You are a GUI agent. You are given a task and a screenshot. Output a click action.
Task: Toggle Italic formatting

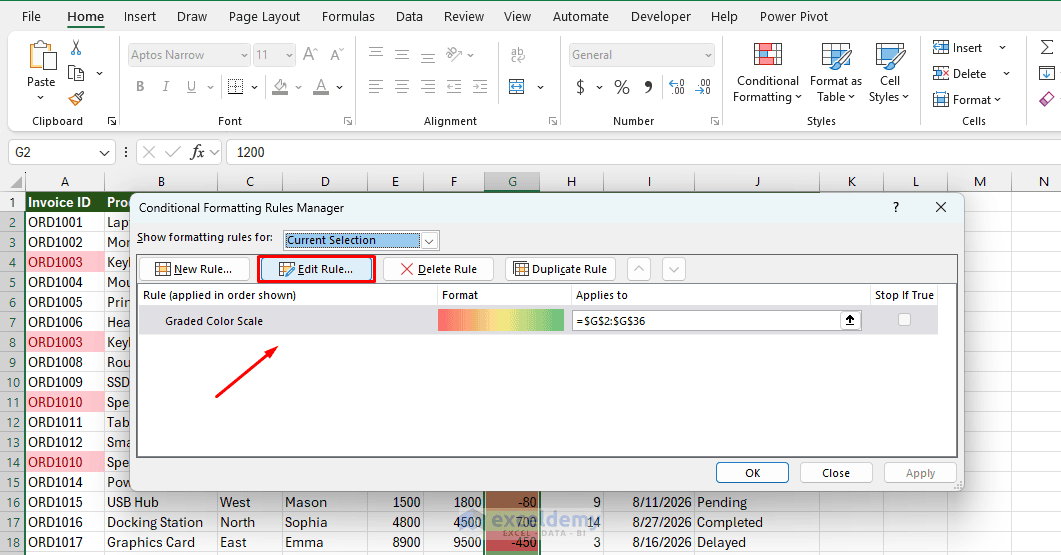tap(166, 87)
